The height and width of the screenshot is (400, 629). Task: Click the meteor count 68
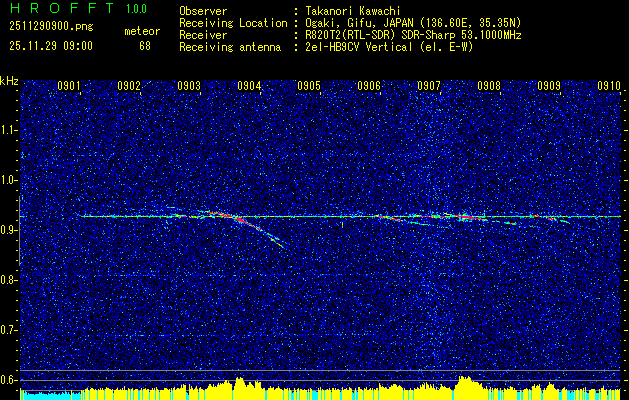[145, 46]
